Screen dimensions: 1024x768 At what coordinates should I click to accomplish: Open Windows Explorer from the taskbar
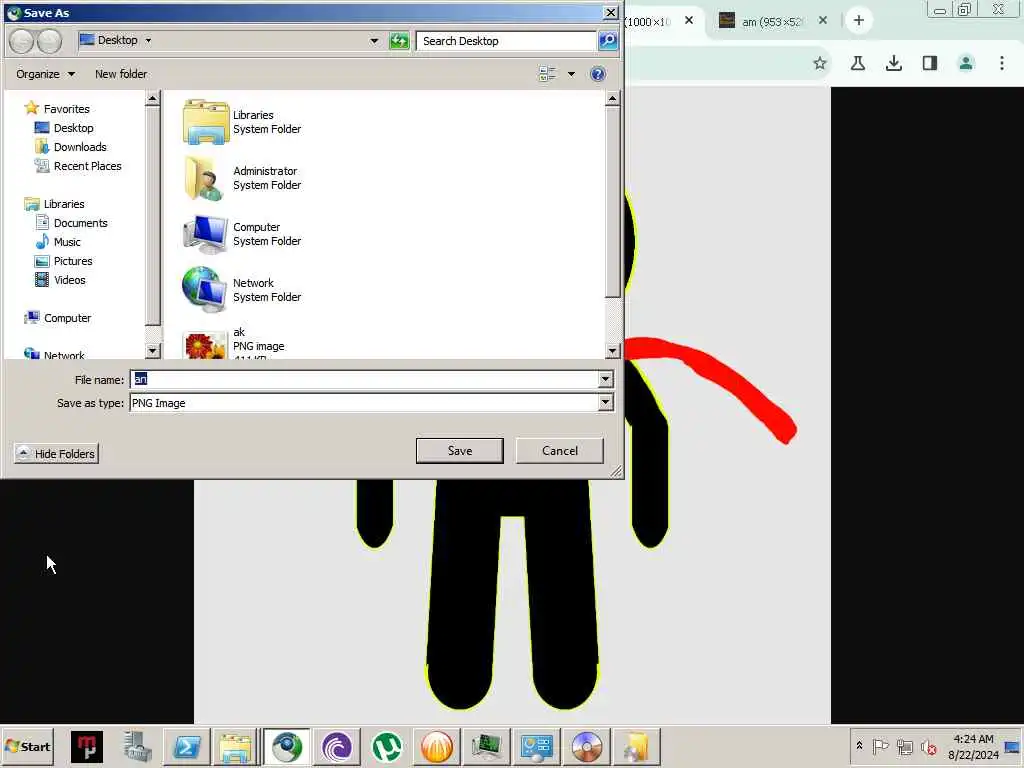(235, 746)
